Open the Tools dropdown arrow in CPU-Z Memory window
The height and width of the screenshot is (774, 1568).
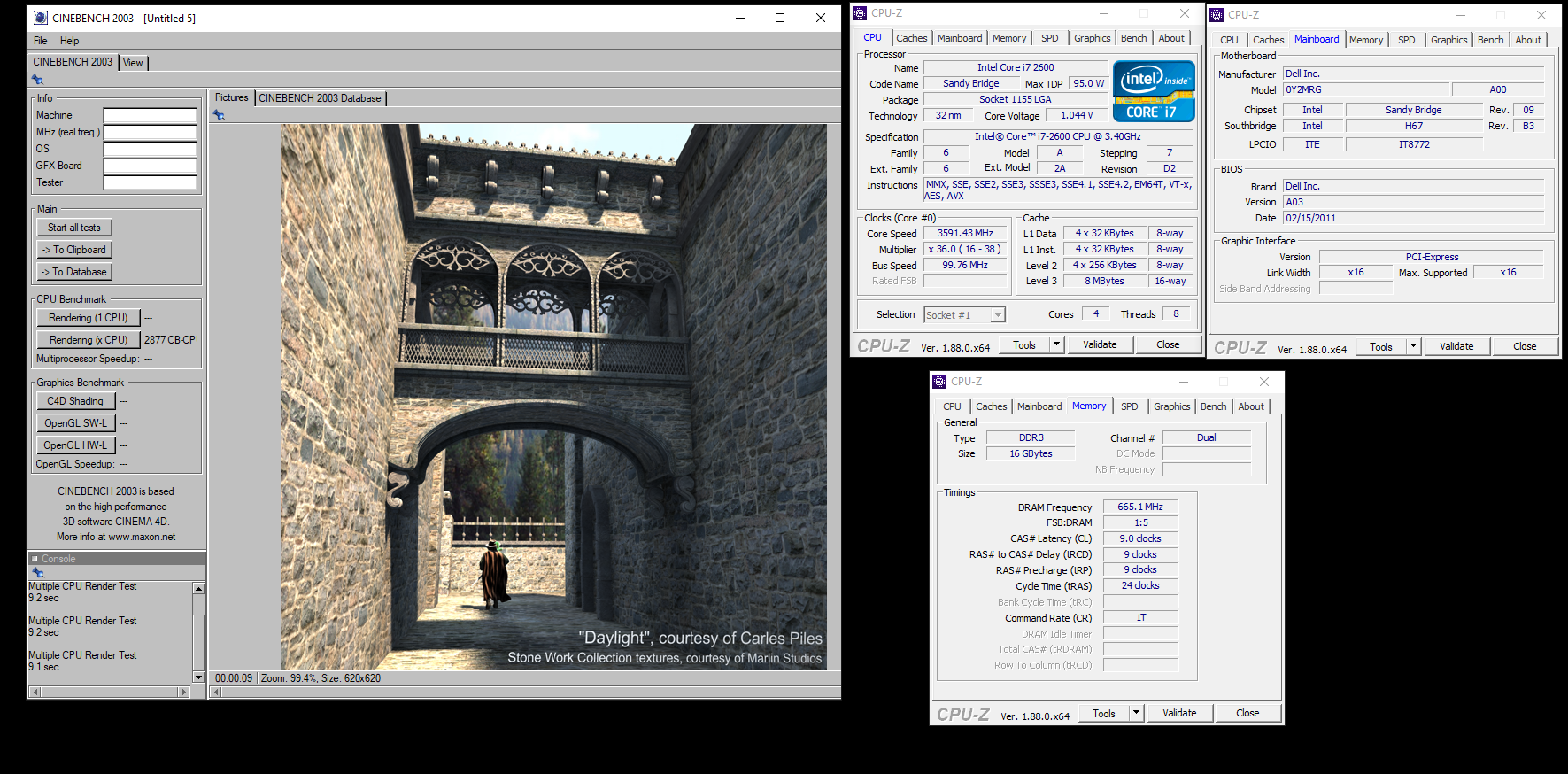point(1136,713)
